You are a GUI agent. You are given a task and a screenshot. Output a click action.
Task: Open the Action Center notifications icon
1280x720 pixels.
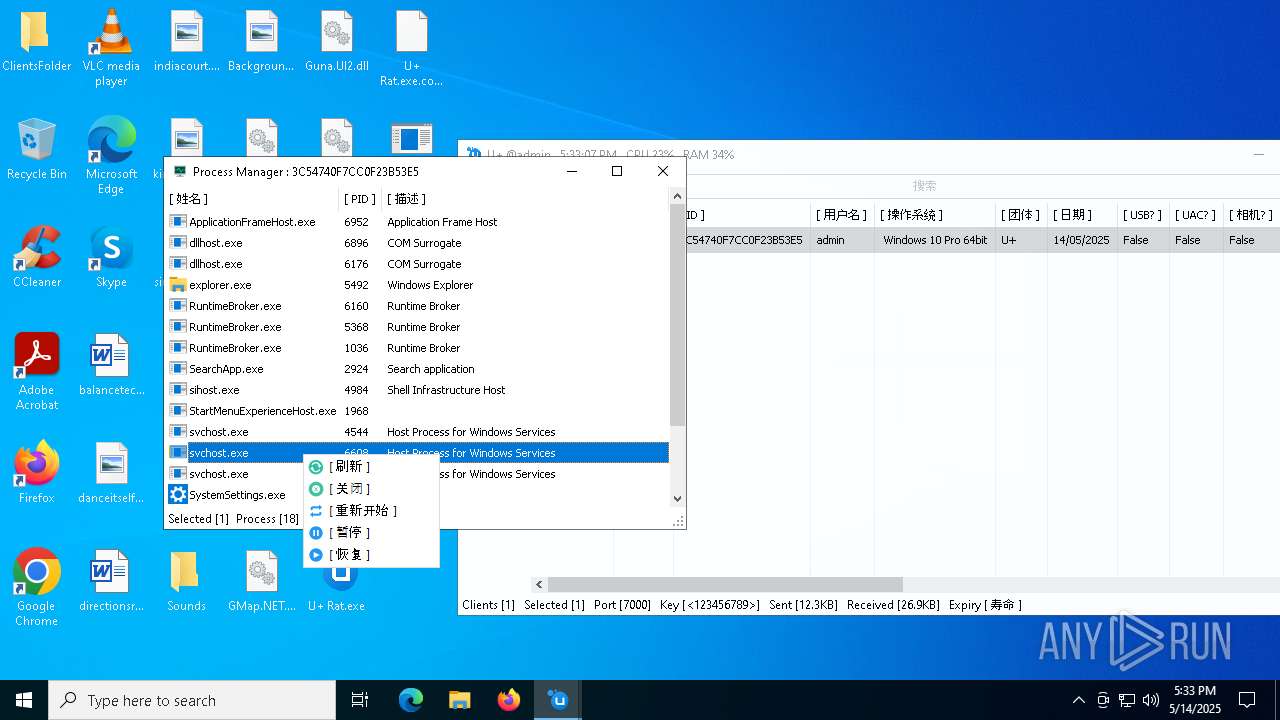click(1247, 700)
